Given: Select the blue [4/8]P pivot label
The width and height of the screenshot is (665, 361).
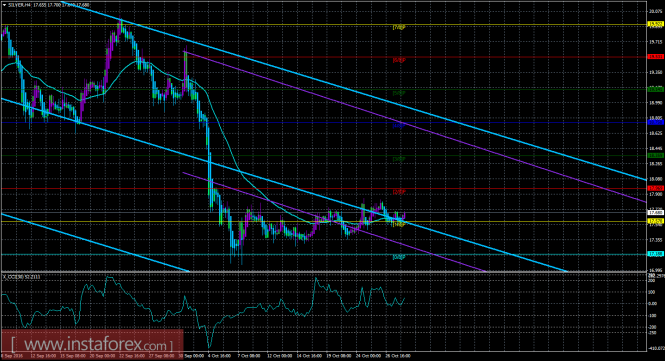Looking at the screenshot, I should [399, 126].
